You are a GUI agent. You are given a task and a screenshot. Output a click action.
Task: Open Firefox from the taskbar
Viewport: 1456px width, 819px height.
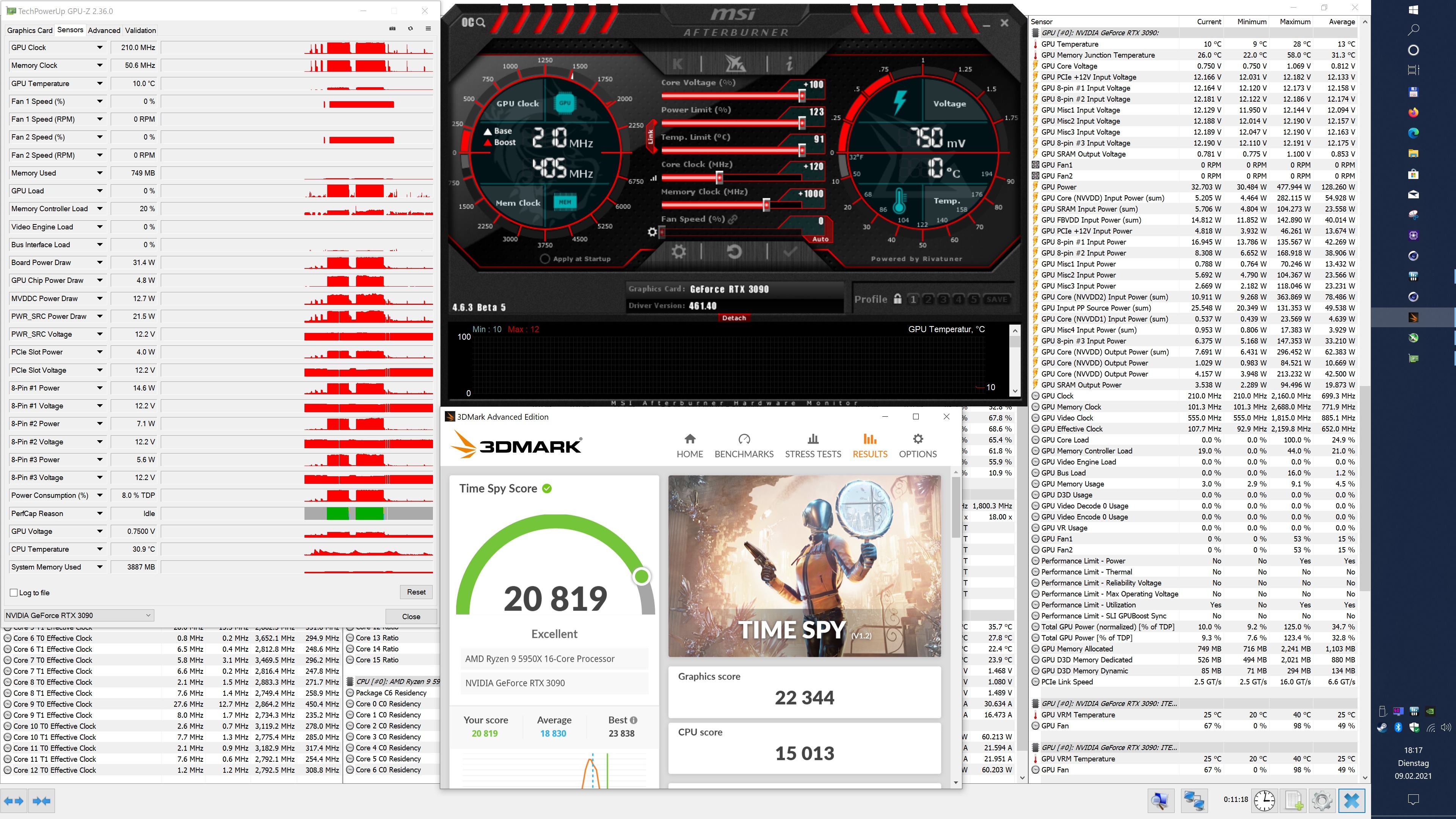coord(1413,112)
